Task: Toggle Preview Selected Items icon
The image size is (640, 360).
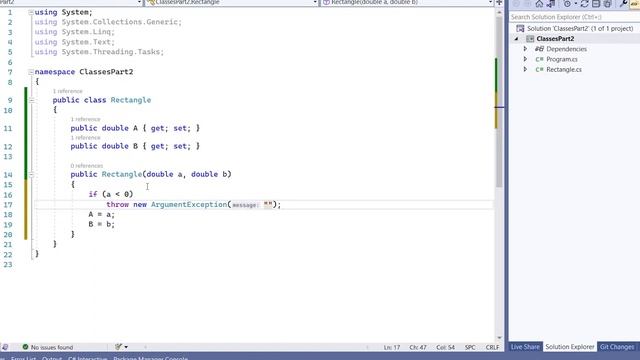Action: point(635,4)
